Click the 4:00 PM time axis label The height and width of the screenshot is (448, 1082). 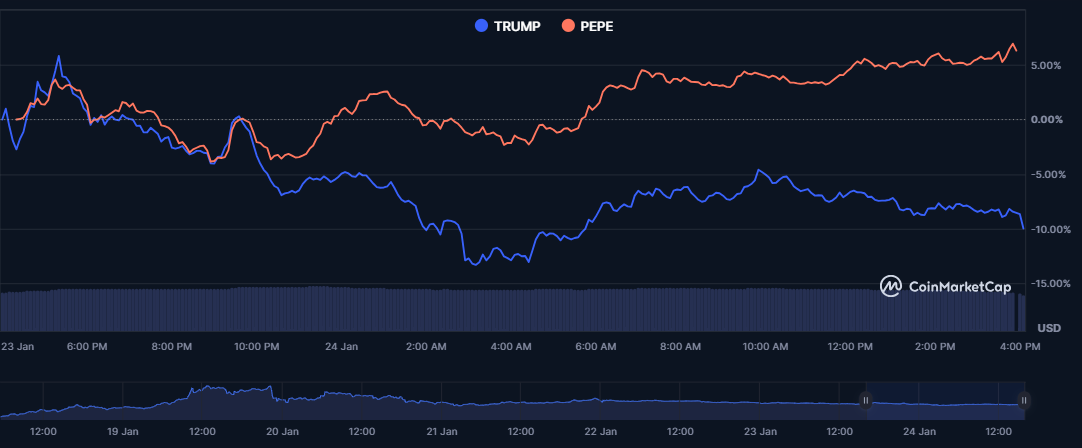click(1020, 347)
